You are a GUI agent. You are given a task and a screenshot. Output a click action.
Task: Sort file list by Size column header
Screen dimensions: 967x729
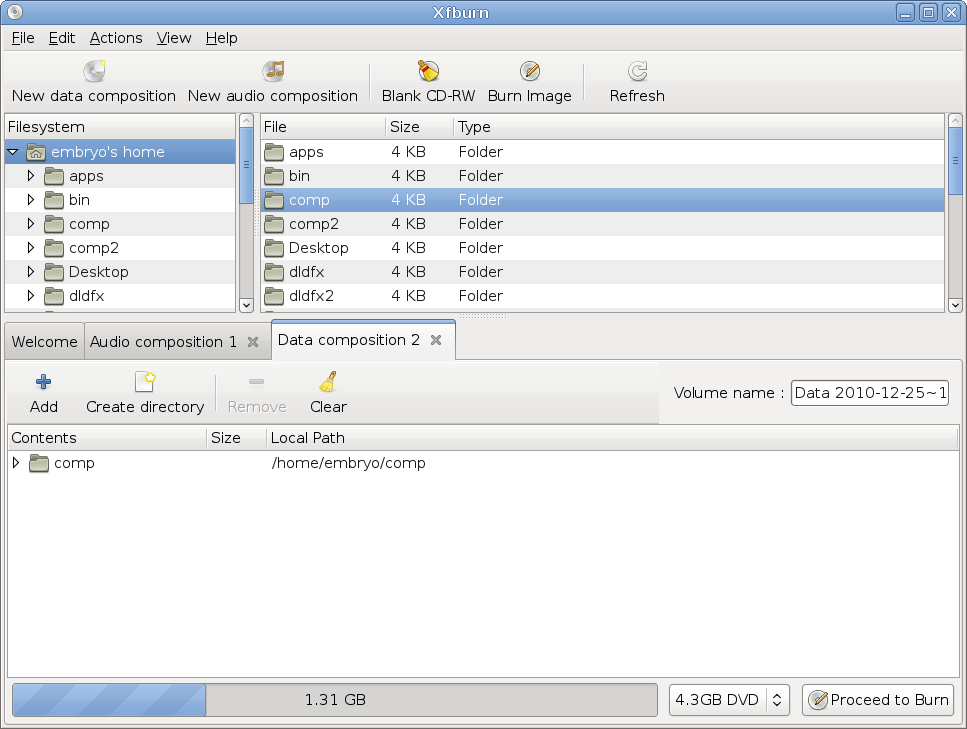[419, 127]
